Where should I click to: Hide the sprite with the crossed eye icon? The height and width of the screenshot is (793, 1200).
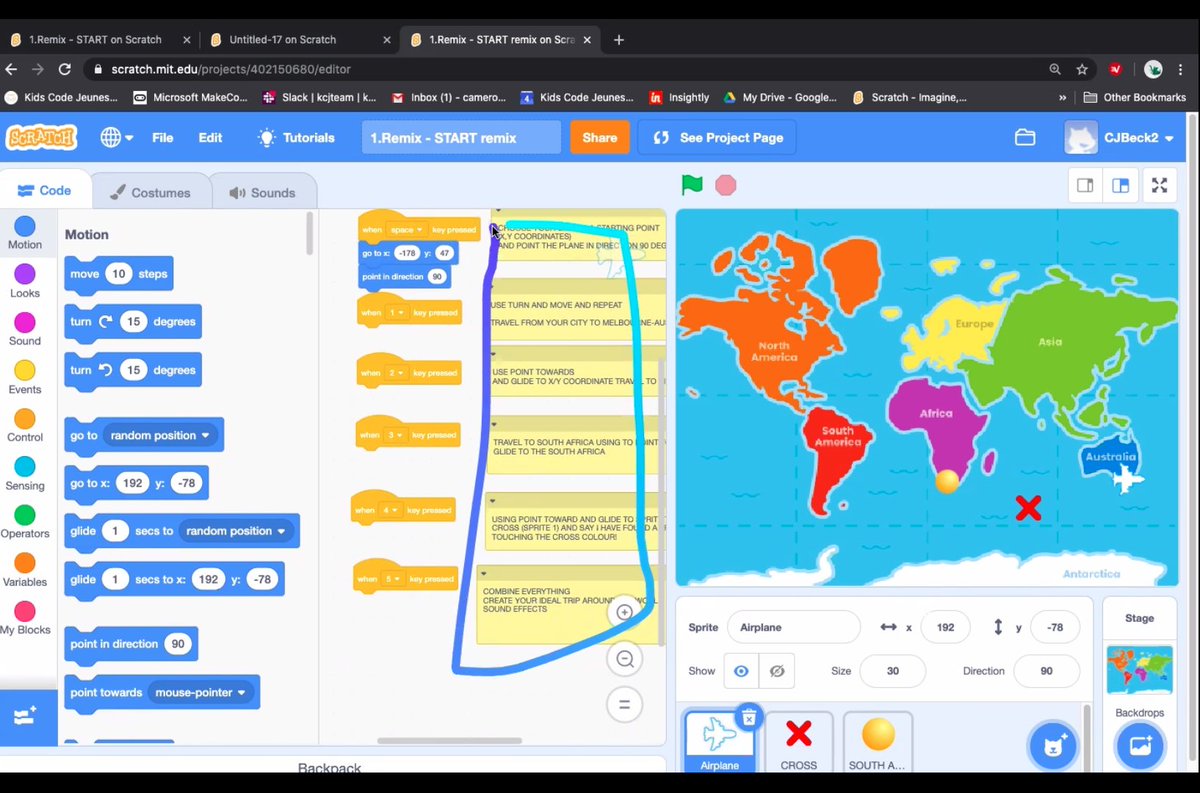tap(777, 671)
